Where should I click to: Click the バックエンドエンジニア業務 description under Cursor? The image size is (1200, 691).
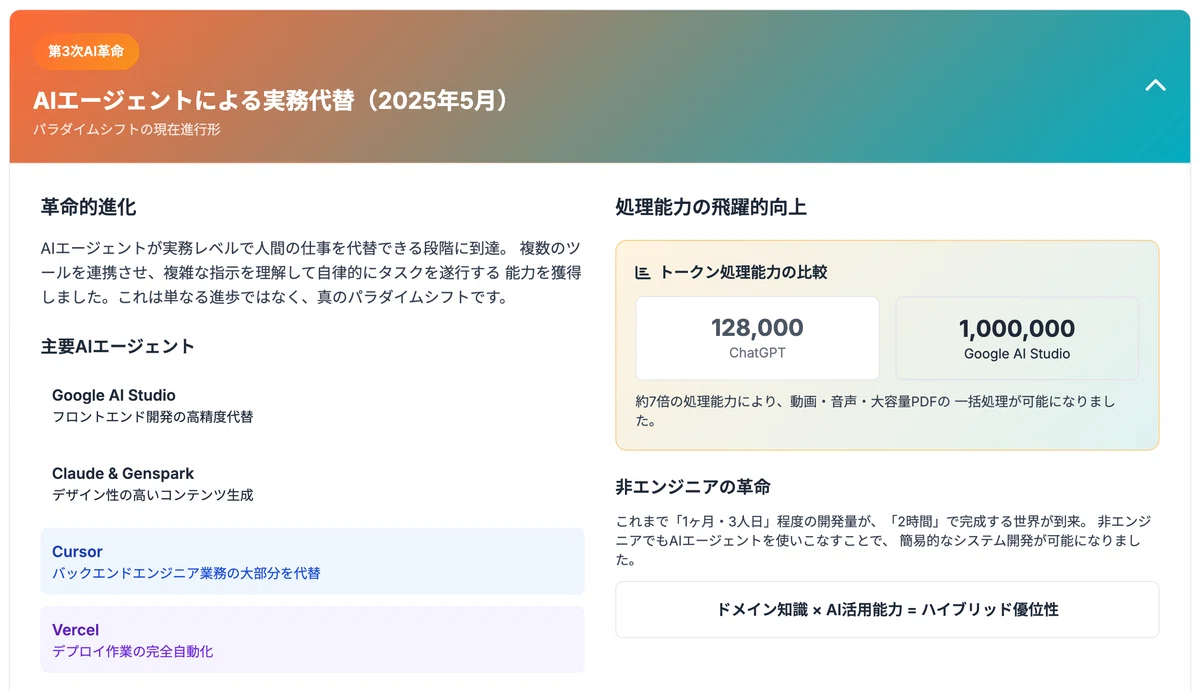(186, 574)
